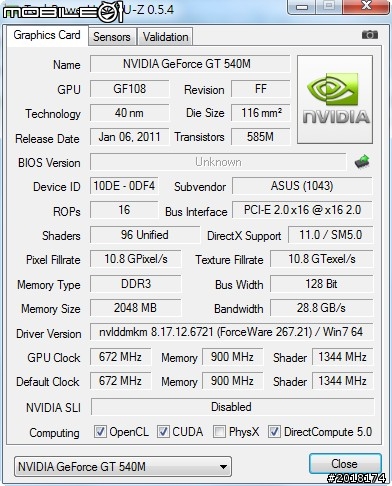Toggle the DirectCompute 5.0 checkbox
The image size is (392, 486).
click(274, 431)
